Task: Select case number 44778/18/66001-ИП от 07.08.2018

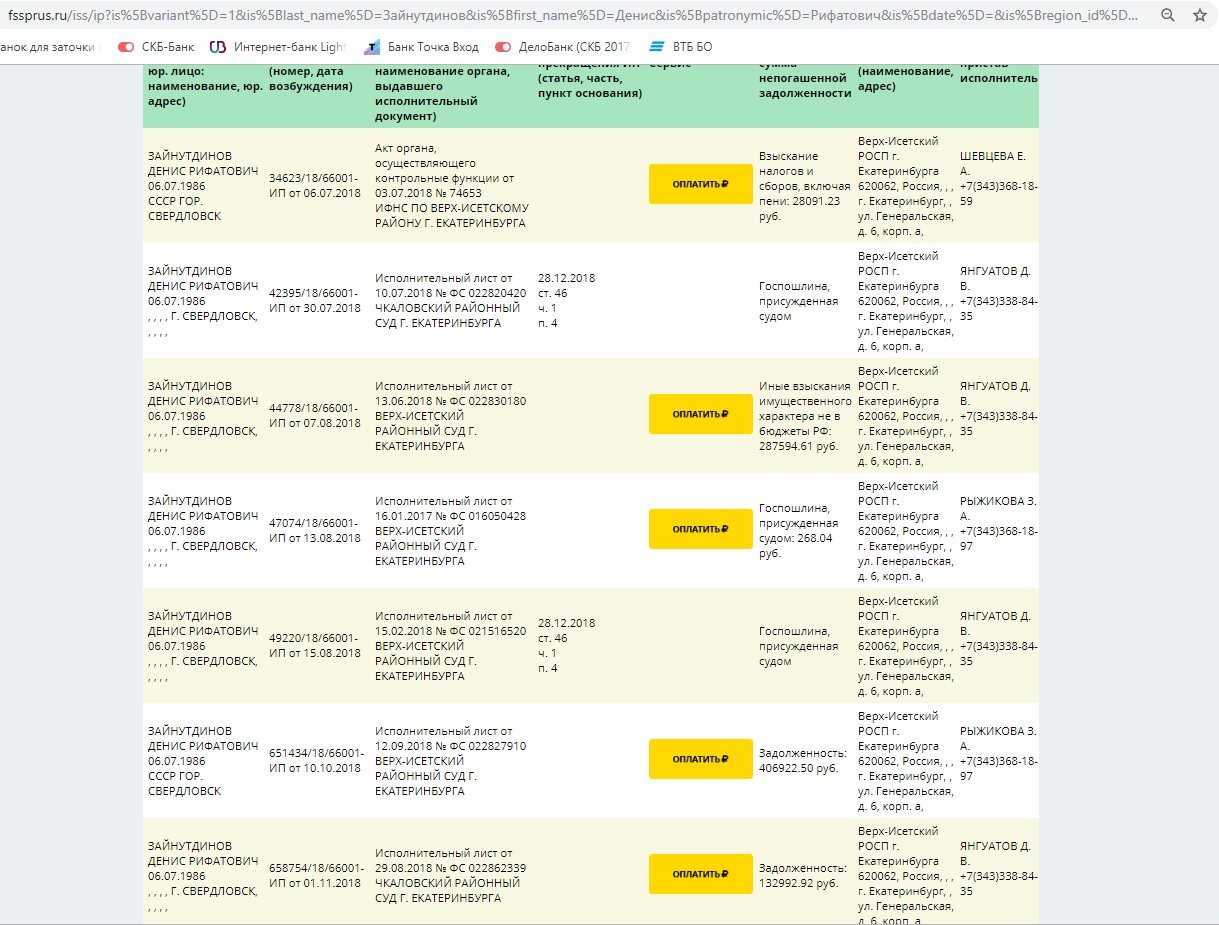Action: 315,415
